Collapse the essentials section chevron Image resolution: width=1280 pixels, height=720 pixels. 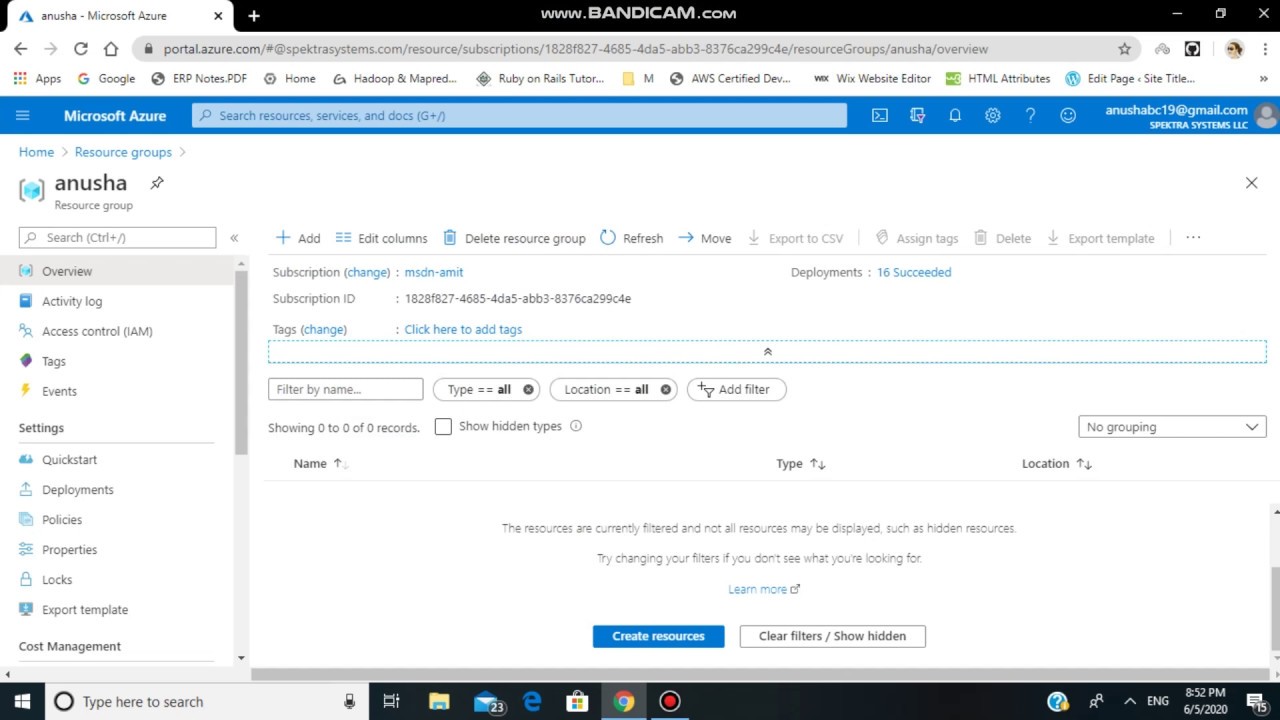(767, 352)
